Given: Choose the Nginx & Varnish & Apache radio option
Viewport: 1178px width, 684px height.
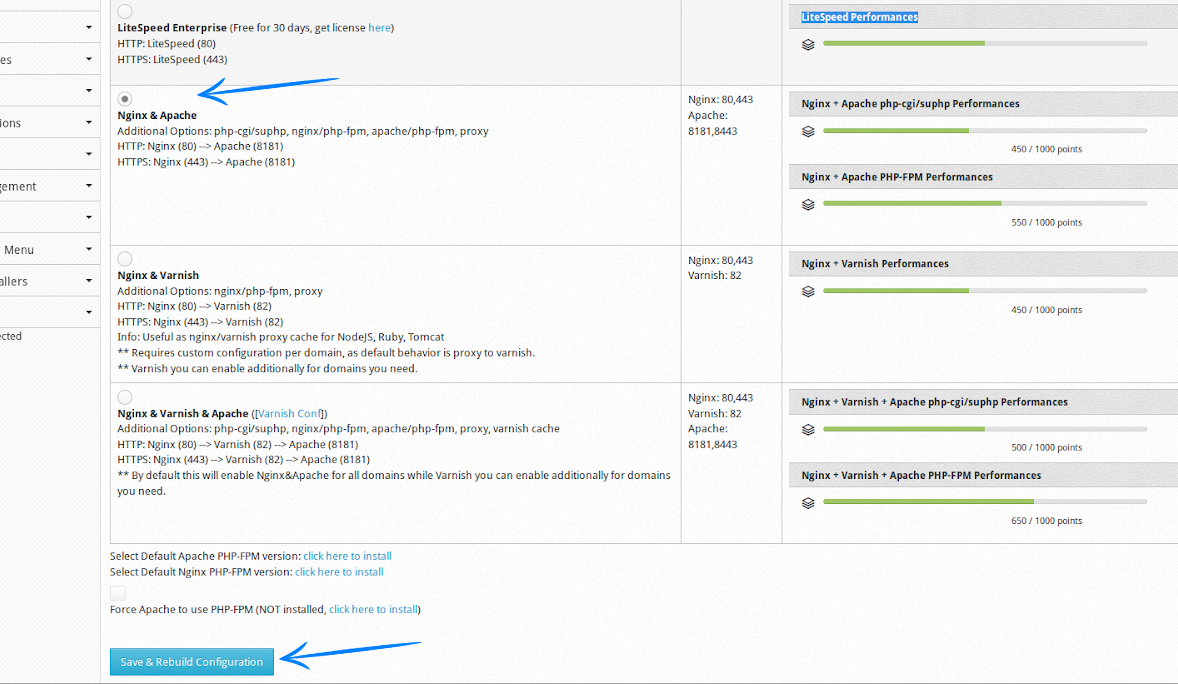Looking at the screenshot, I should click(125, 397).
